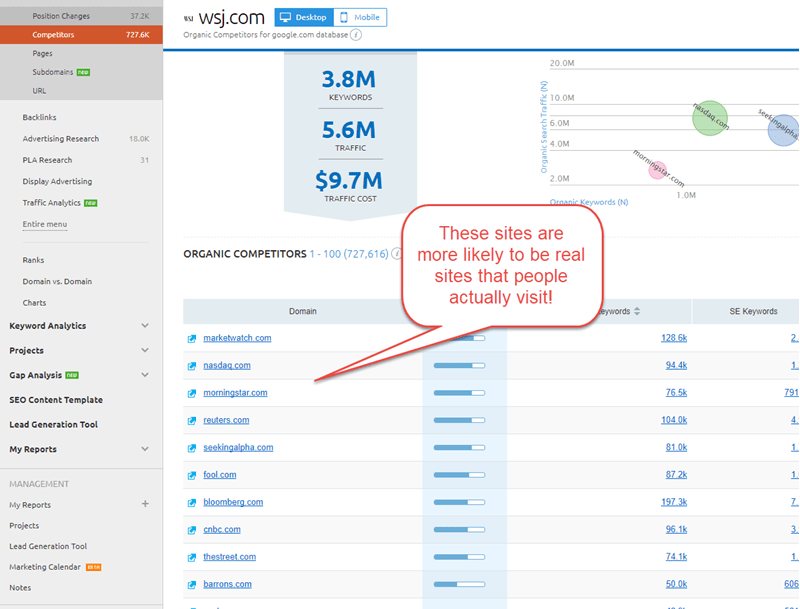This screenshot has height=609, width=800.
Task: Click 197.3k keywords value for bloomberg
Action: (x=674, y=502)
